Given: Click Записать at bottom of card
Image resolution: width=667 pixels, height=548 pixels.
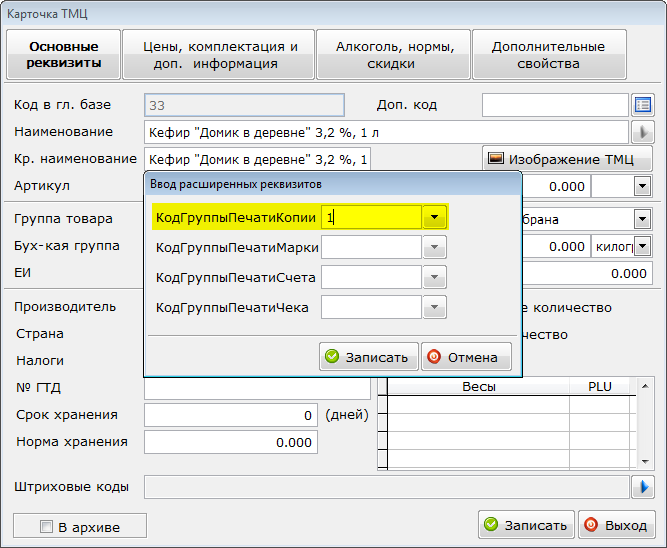Looking at the screenshot, I should coord(526,525).
